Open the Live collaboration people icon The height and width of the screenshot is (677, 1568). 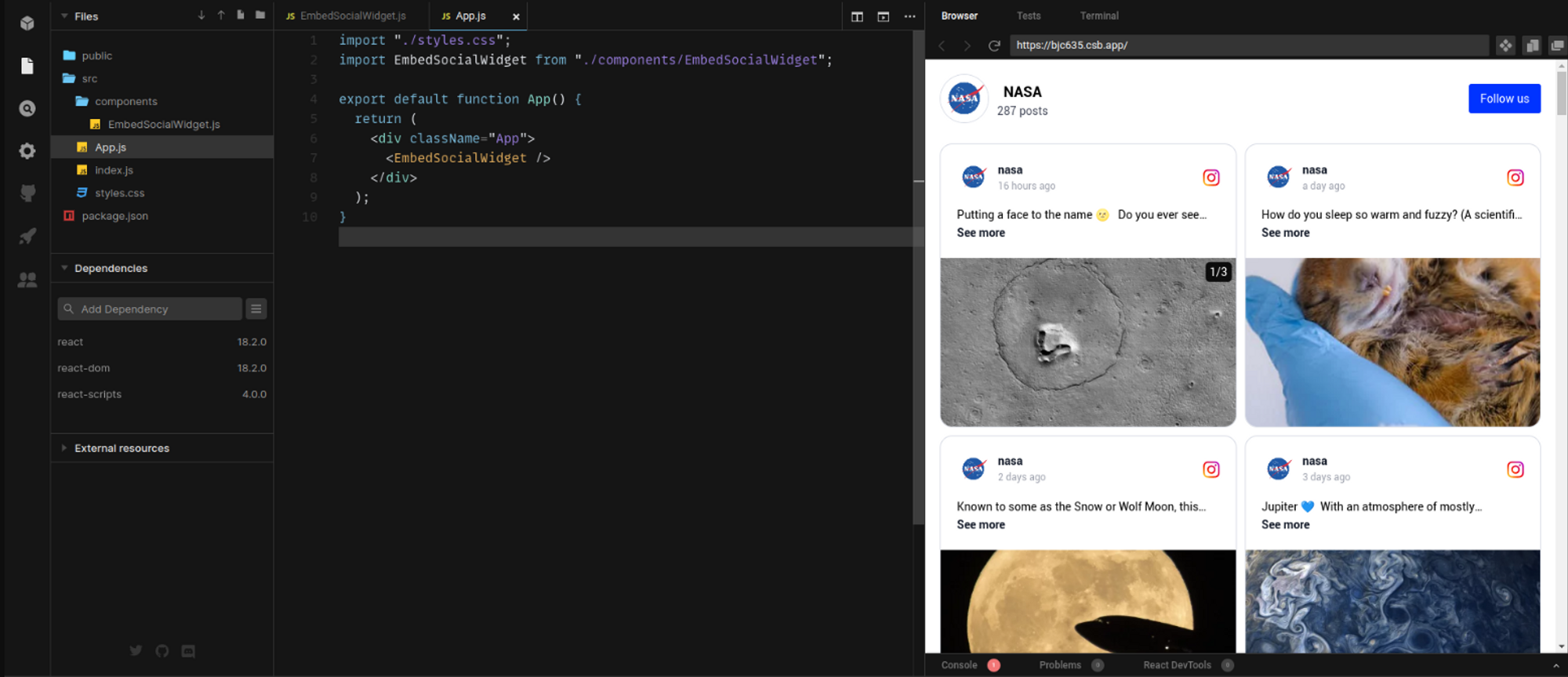pos(27,279)
